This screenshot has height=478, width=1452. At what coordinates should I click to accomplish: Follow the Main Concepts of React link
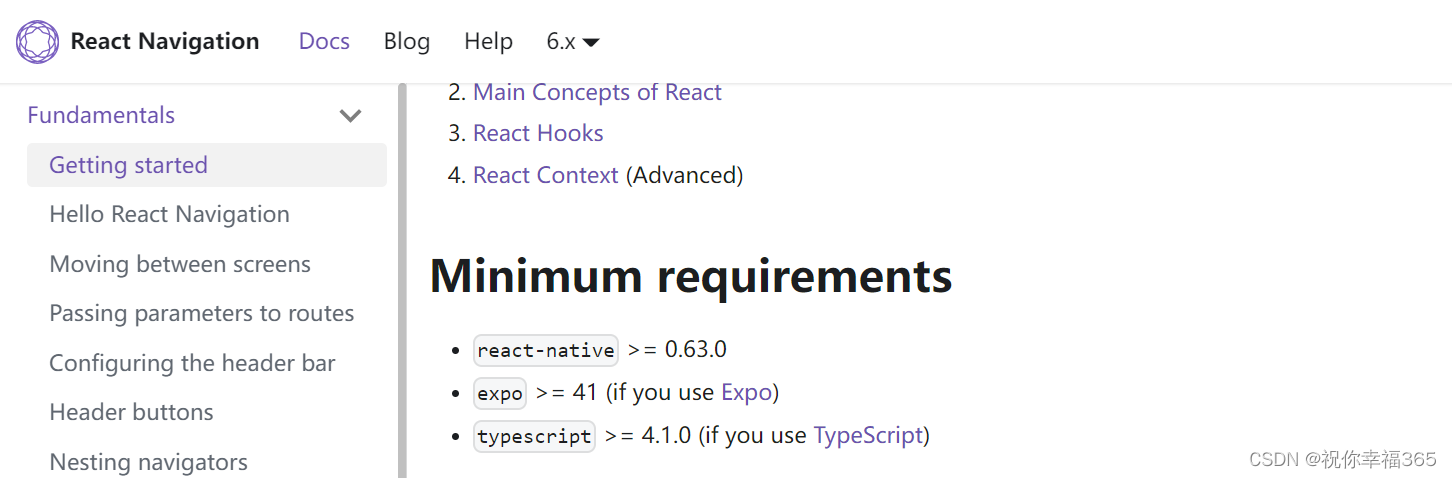click(x=597, y=92)
